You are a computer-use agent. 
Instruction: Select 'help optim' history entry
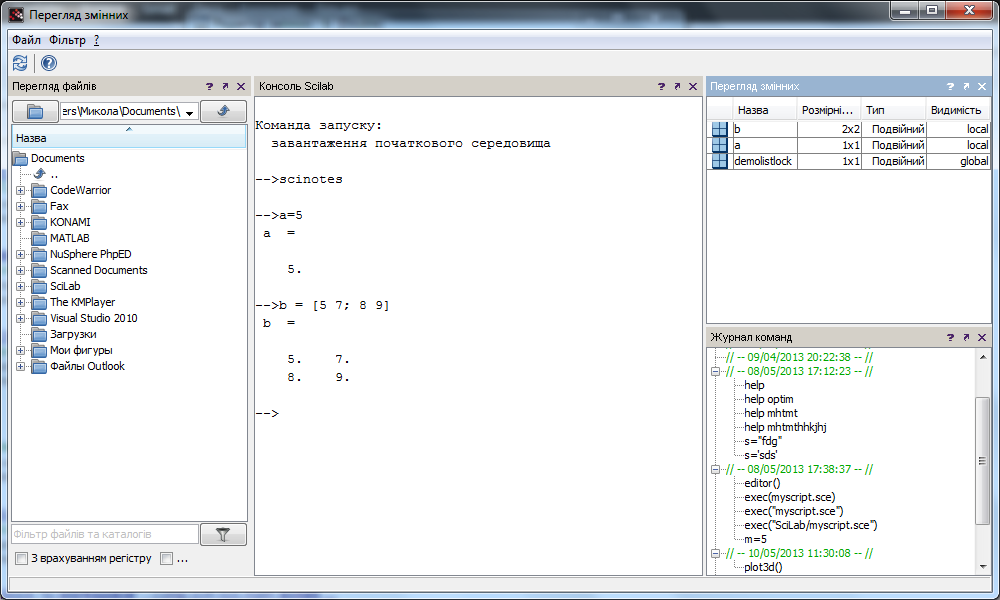point(768,399)
